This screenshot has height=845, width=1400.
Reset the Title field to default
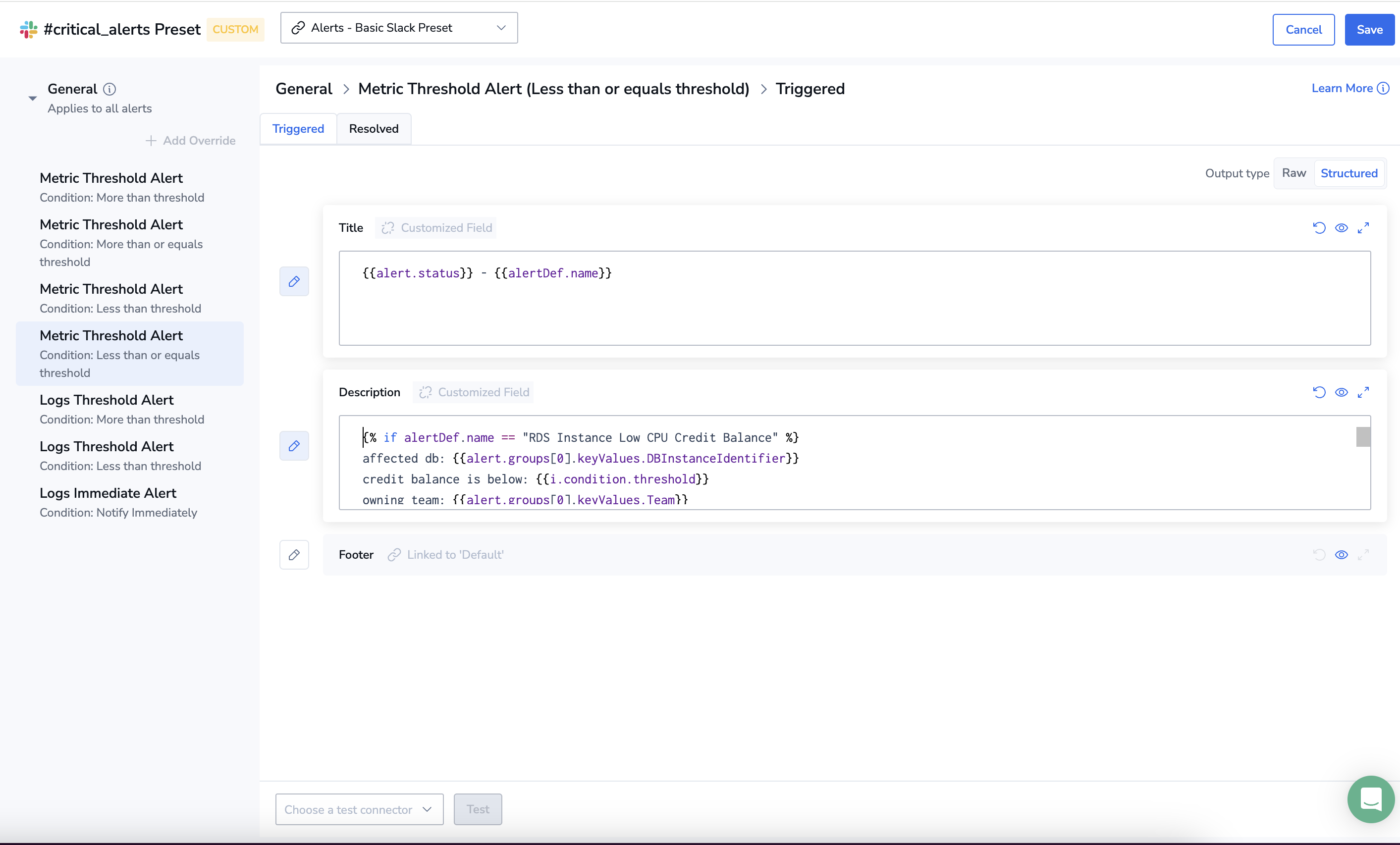point(1319,228)
